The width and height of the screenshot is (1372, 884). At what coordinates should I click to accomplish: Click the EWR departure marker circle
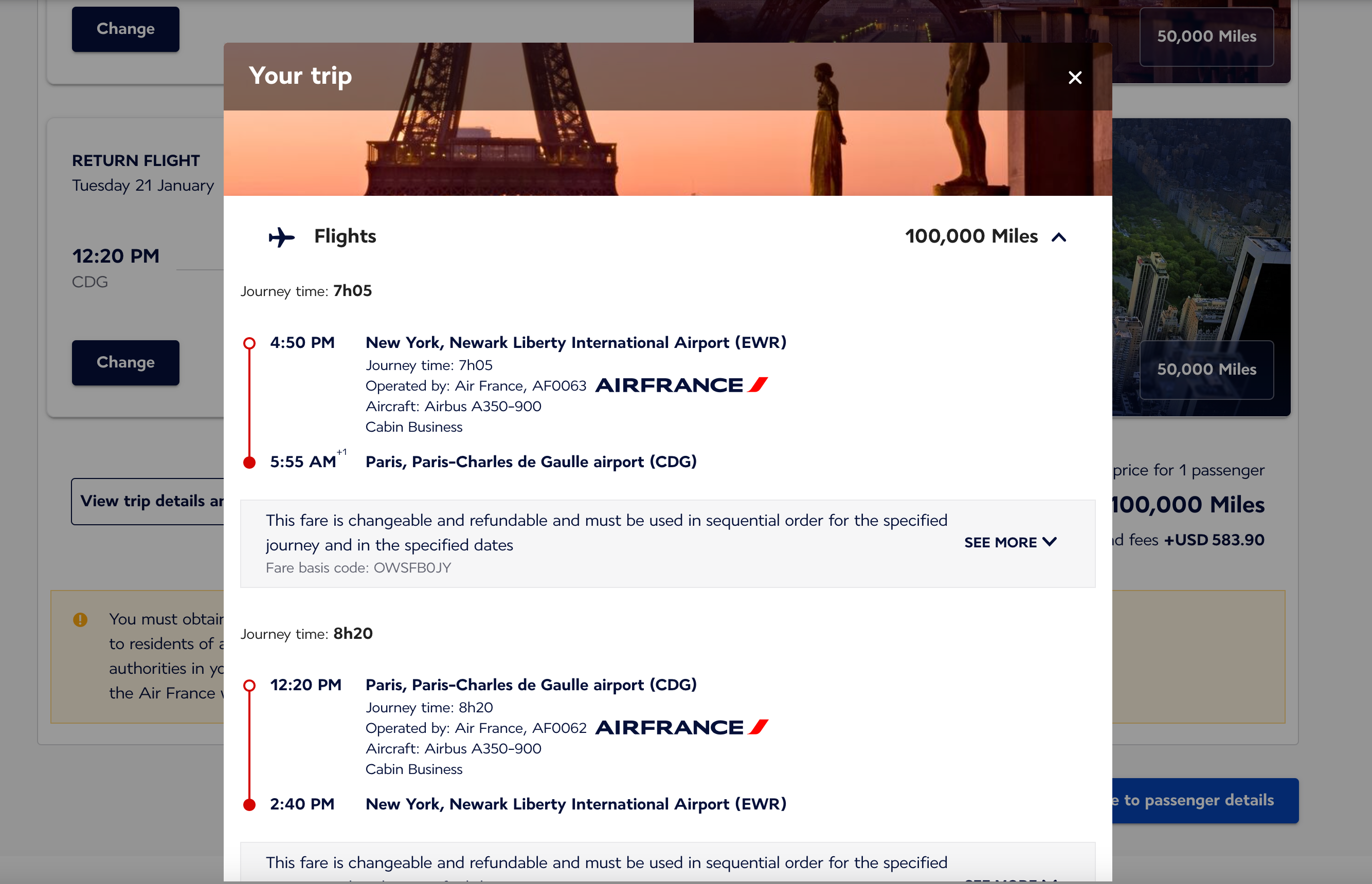pyautogui.click(x=249, y=343)
